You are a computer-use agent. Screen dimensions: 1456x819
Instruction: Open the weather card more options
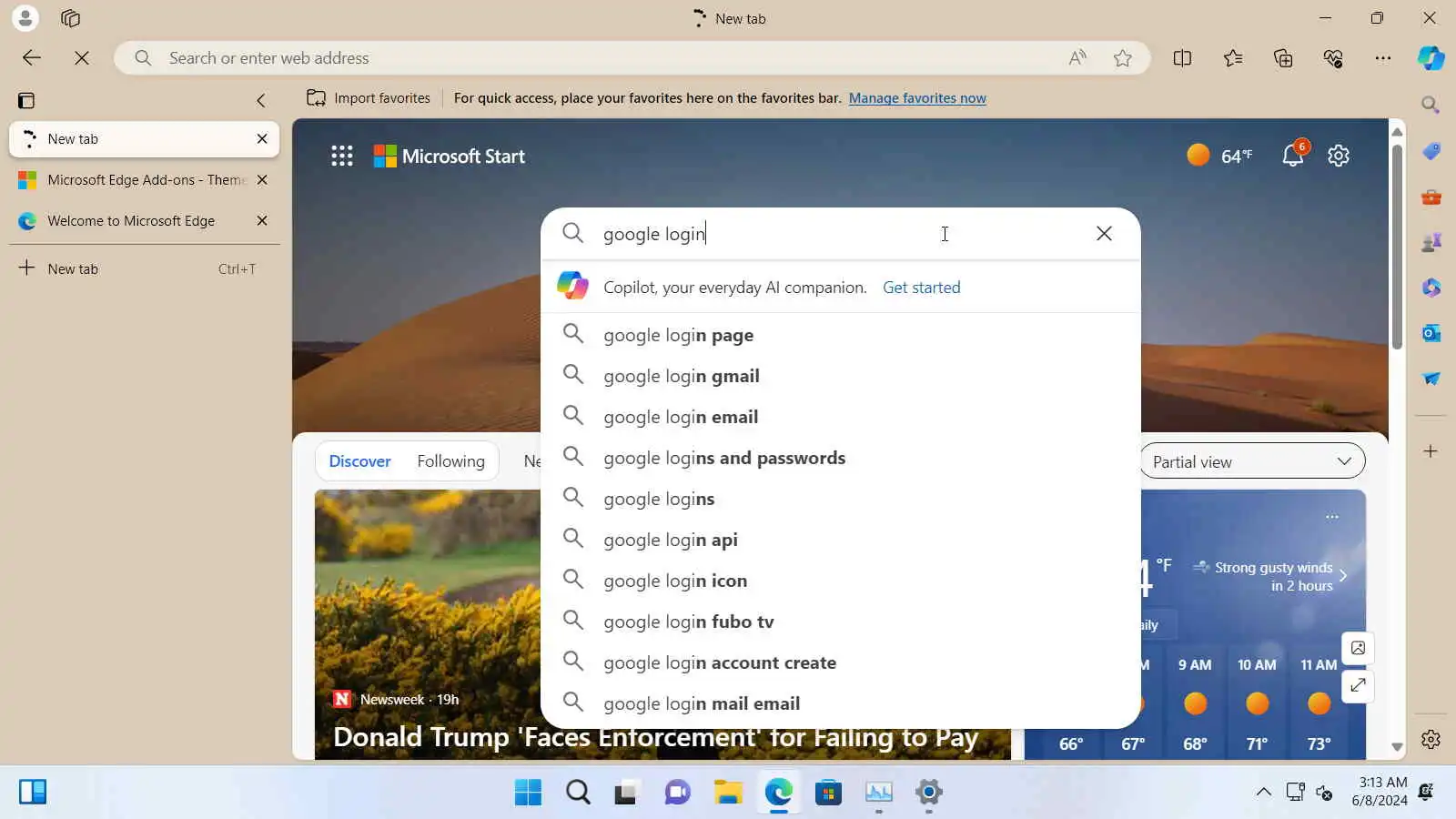tap(1332, 517)
